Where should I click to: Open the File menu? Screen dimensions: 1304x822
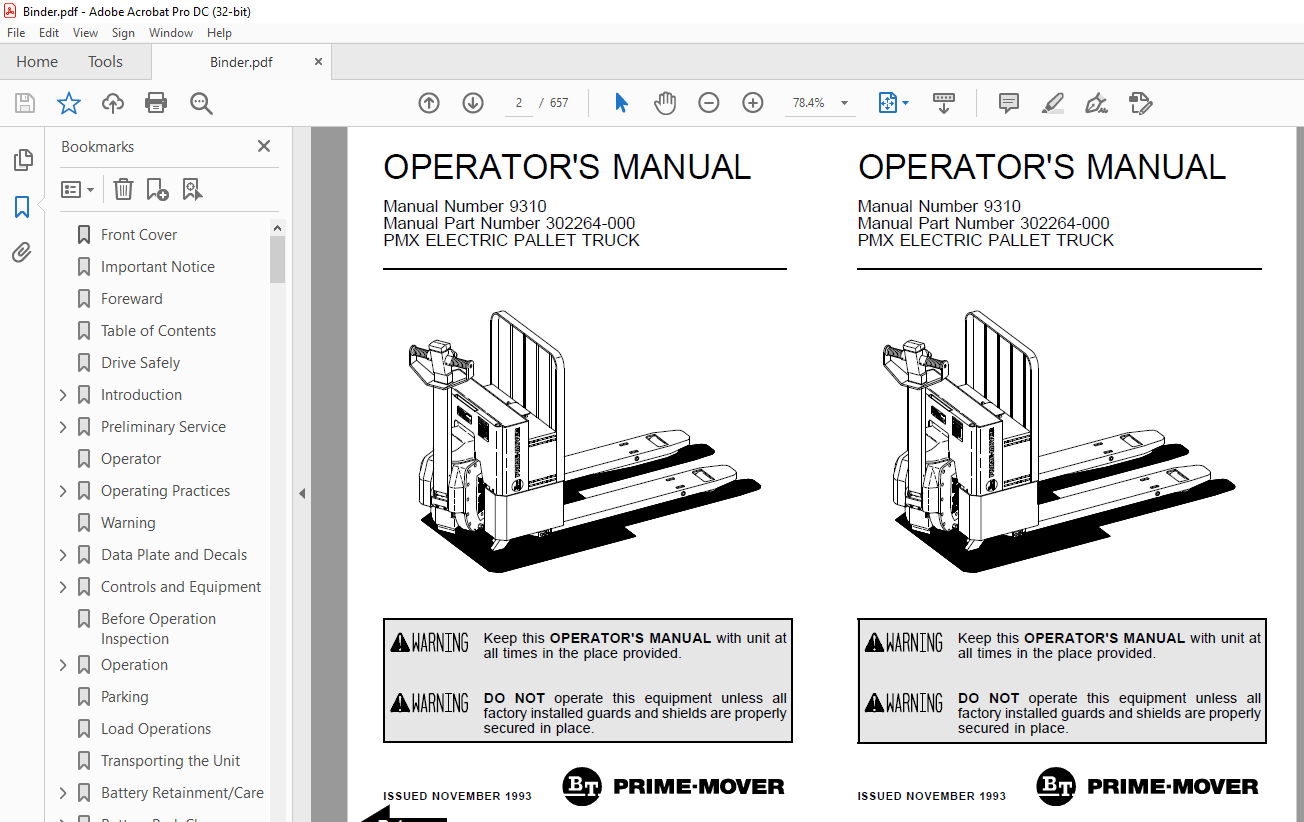[16, 33]
